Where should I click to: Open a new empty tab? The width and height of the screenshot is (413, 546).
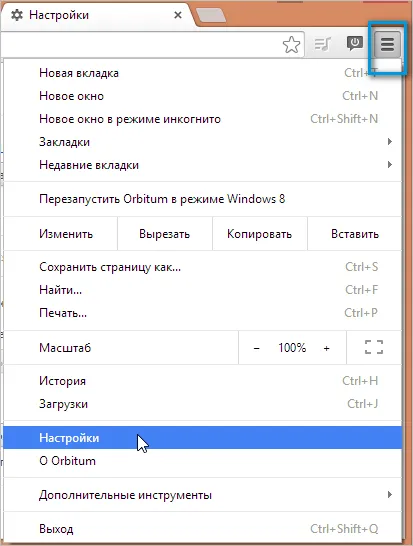click(211, 15)
